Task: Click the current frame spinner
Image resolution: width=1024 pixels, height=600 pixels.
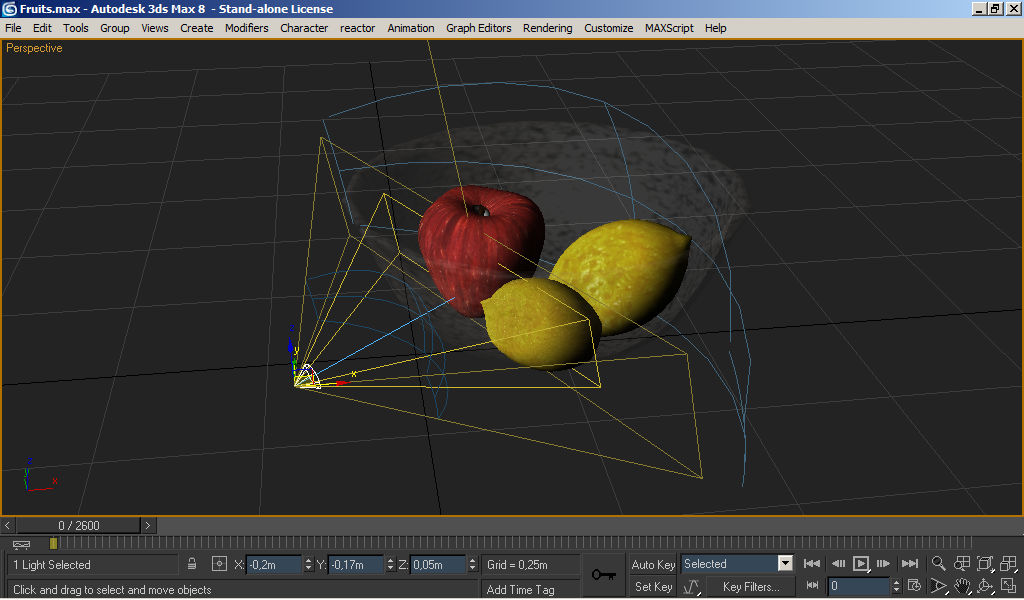Action: point(896,586)
